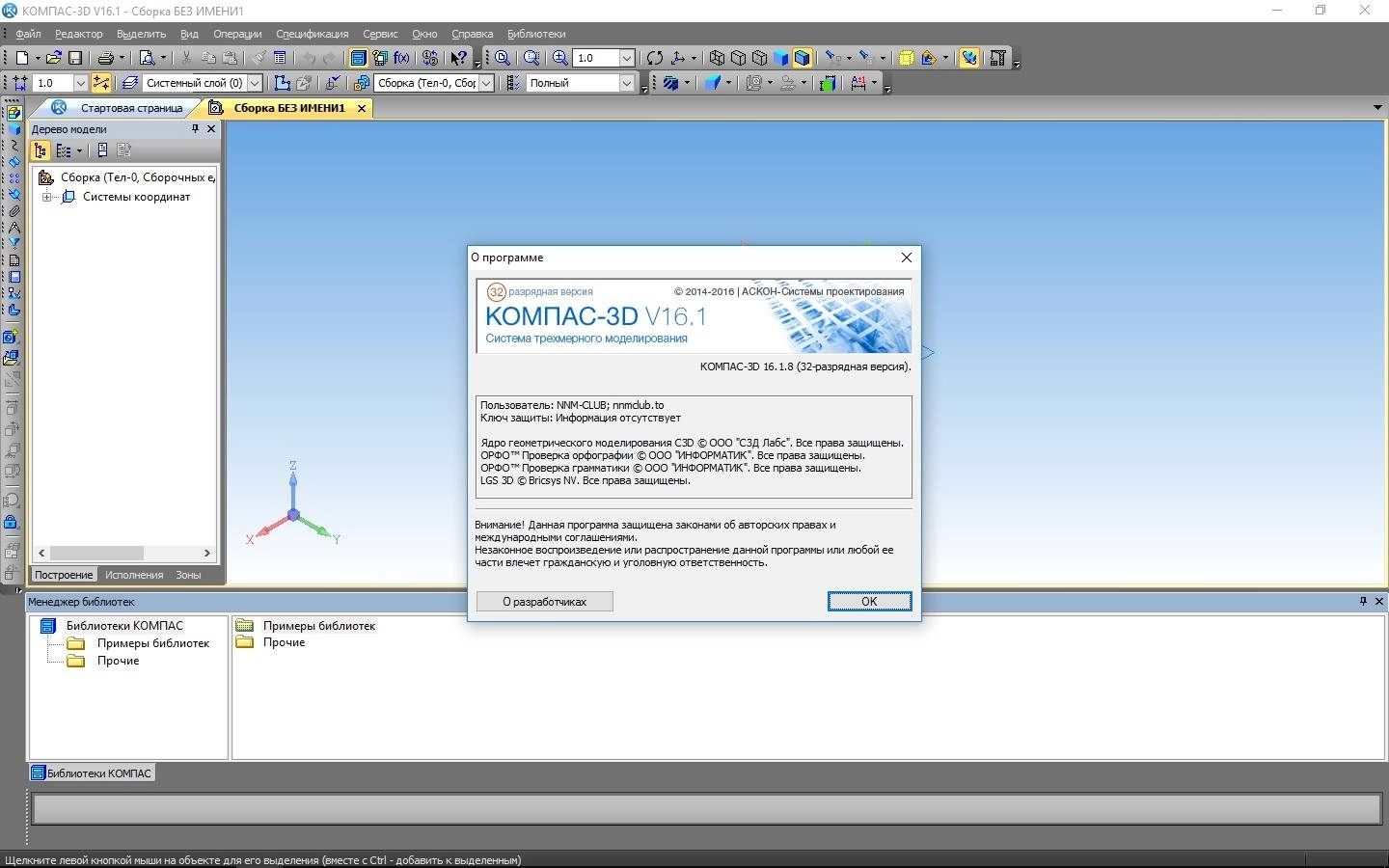Screen dimensions: 1389x868
Task: Zoom to window using the frame magnifier icon
Action: (x=531, y=58)
